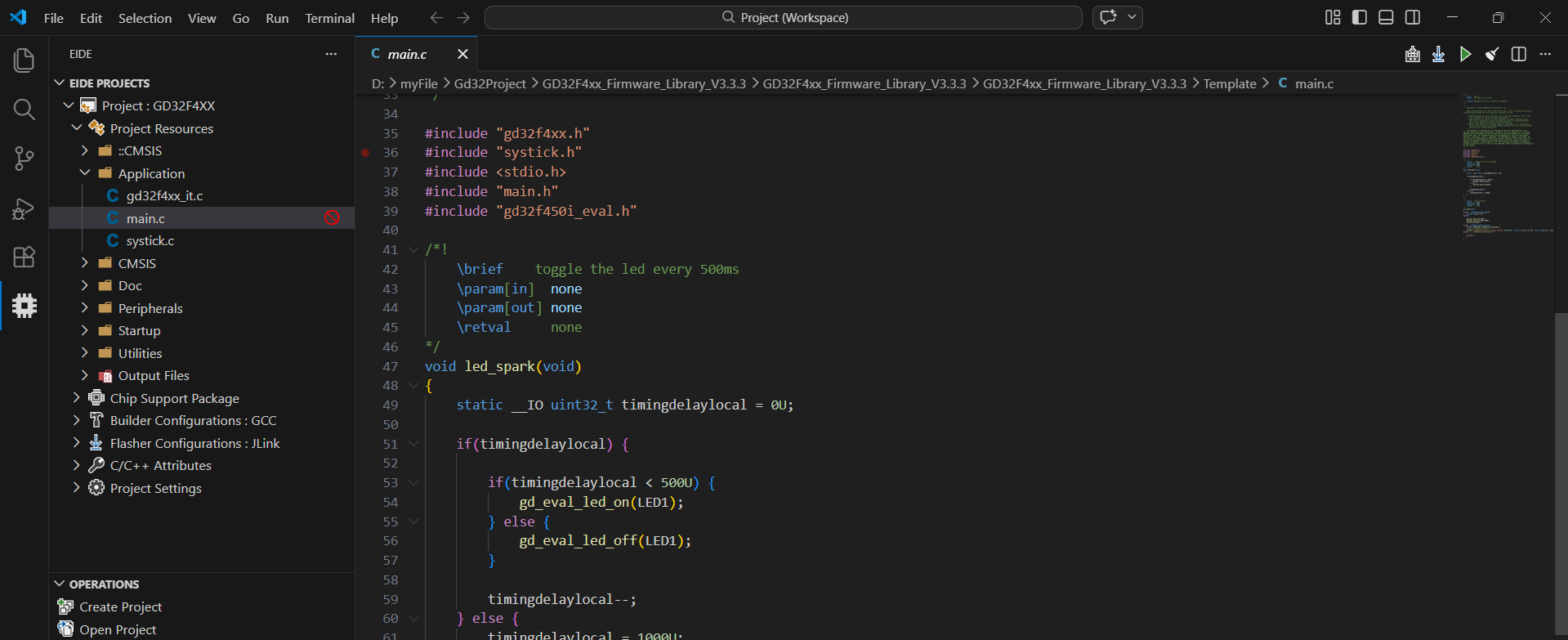
Task: Expand the Utilities folder
Action: pos(85,353)
